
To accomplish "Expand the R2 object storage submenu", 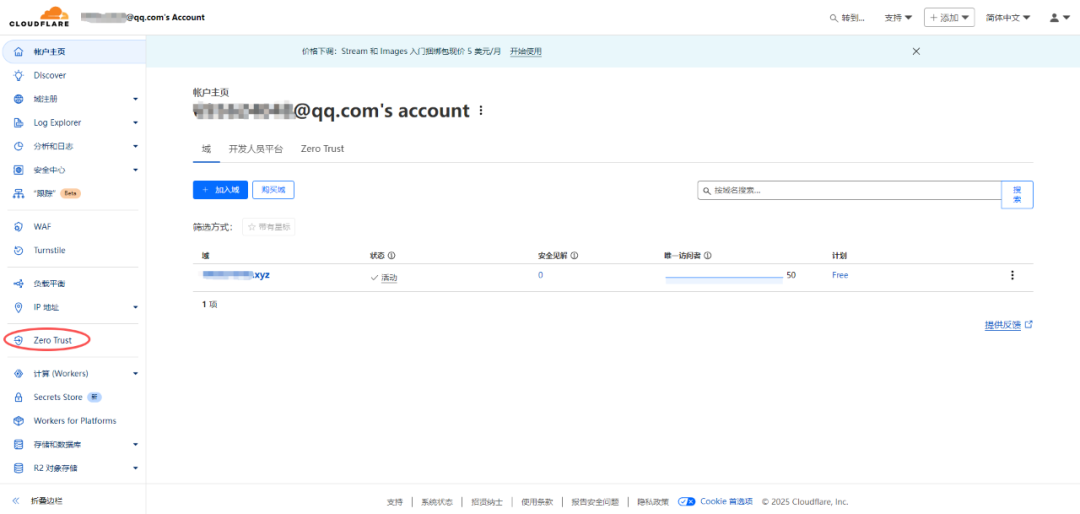I will click(136, 469).
